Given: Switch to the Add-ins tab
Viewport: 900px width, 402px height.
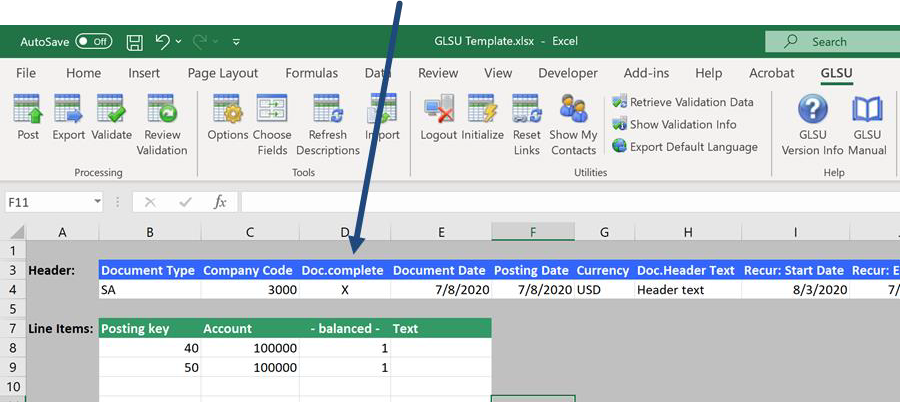Looking at the screenshot, I should point(646,74).
